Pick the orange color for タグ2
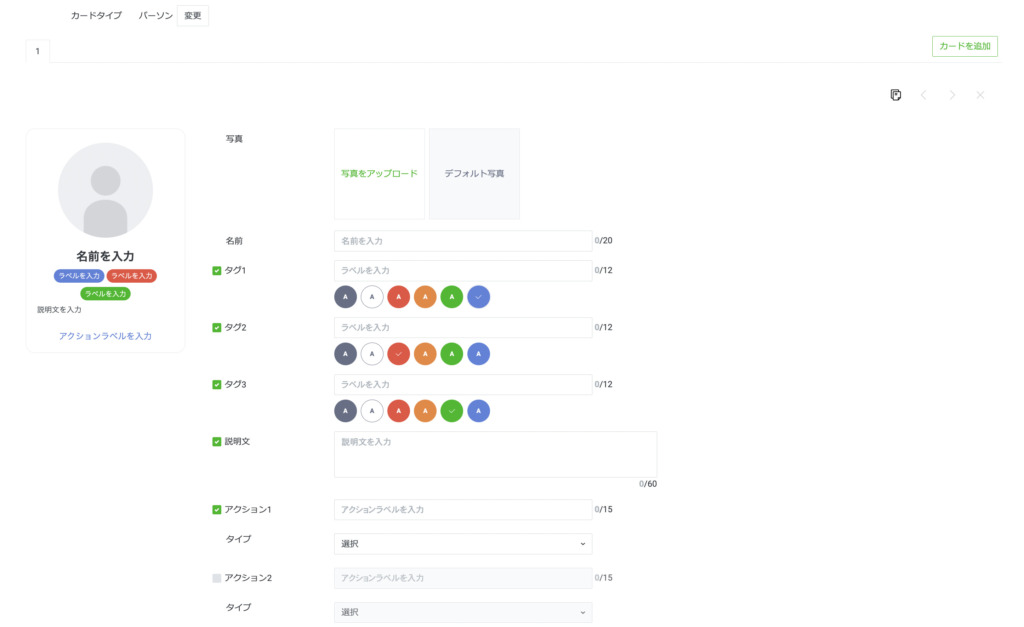Screen dimensions: 1024x627 click(425, 354)
